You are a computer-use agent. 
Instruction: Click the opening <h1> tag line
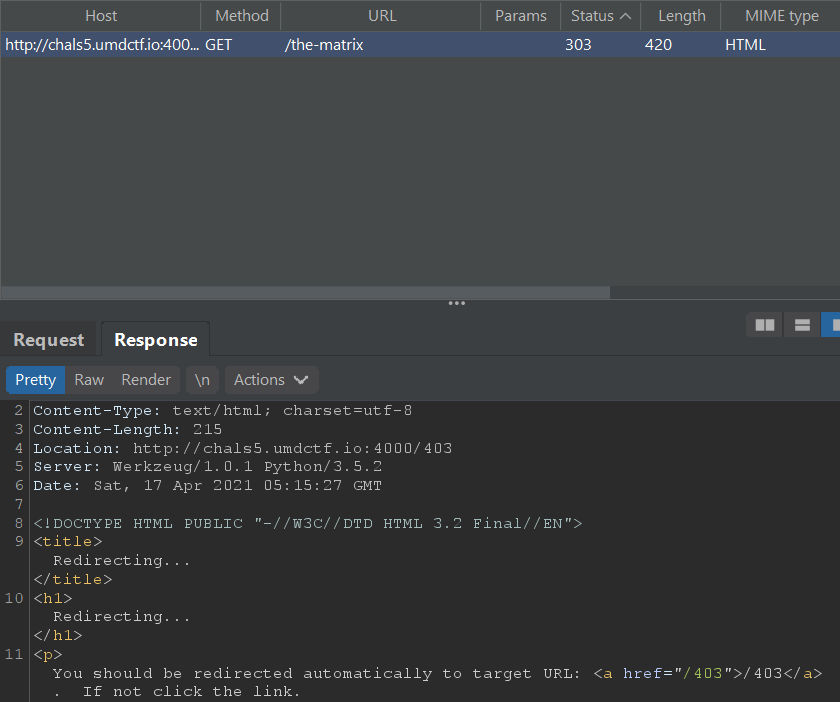click(52, 598)
